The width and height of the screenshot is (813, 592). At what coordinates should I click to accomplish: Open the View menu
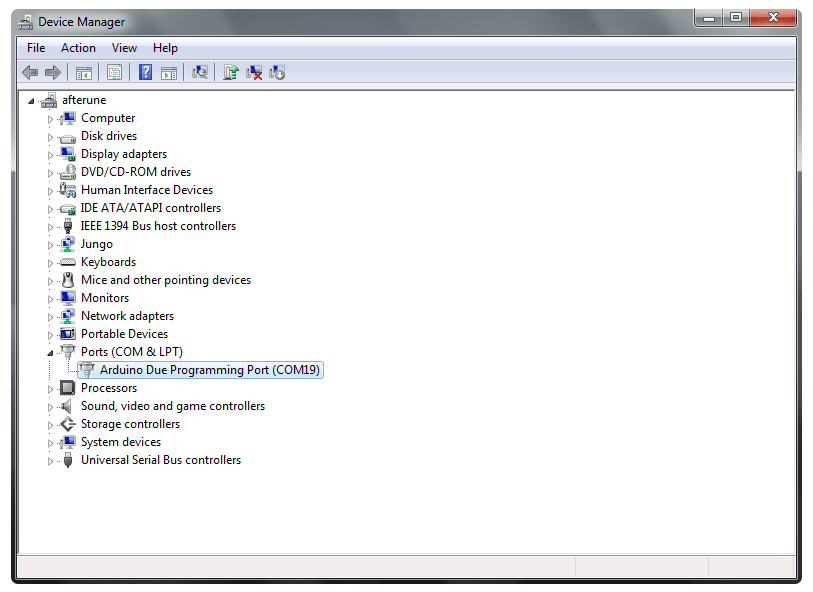click(124, 48)
